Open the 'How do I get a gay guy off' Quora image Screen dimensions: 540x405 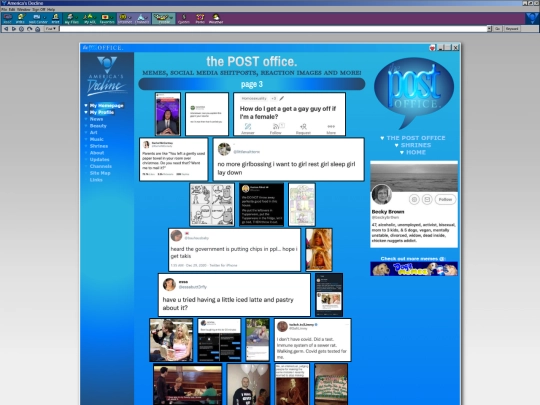coord(289,114)
